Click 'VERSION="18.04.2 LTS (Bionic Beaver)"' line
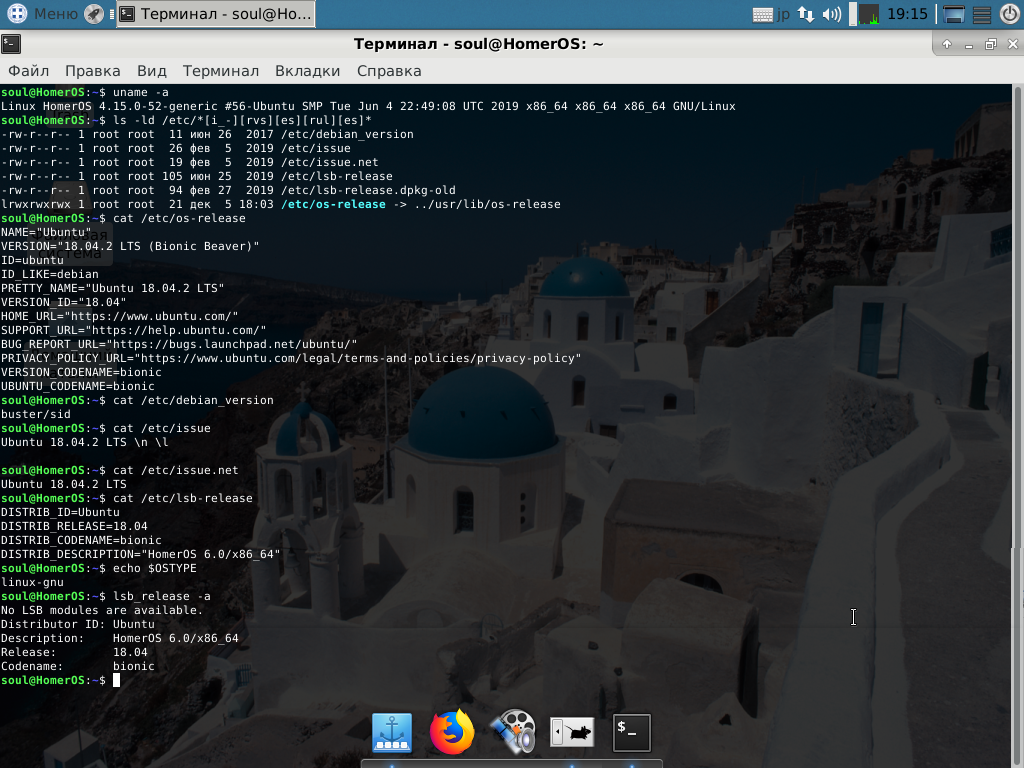This screenshot has height=768, width=1024. pos(130,246)
